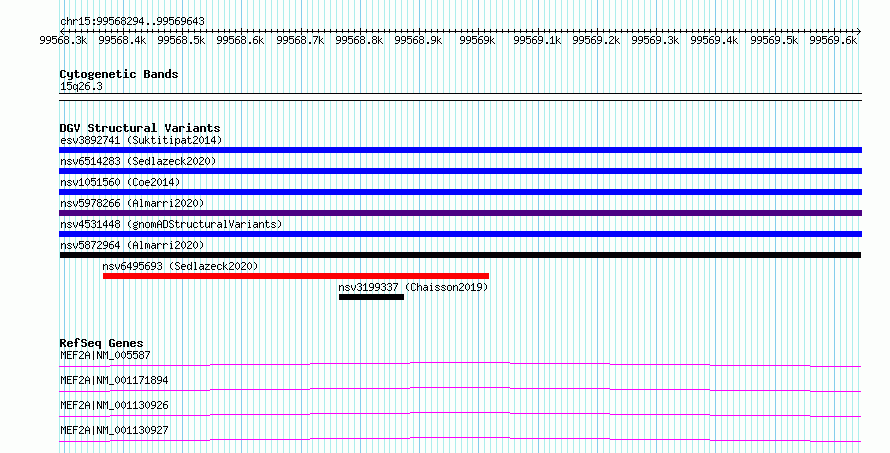Image resolution: width=890 pixels, height=453 pixels.
Task: Click the 99569.1k ruler tick label
Action: click(x=537, y=40)
